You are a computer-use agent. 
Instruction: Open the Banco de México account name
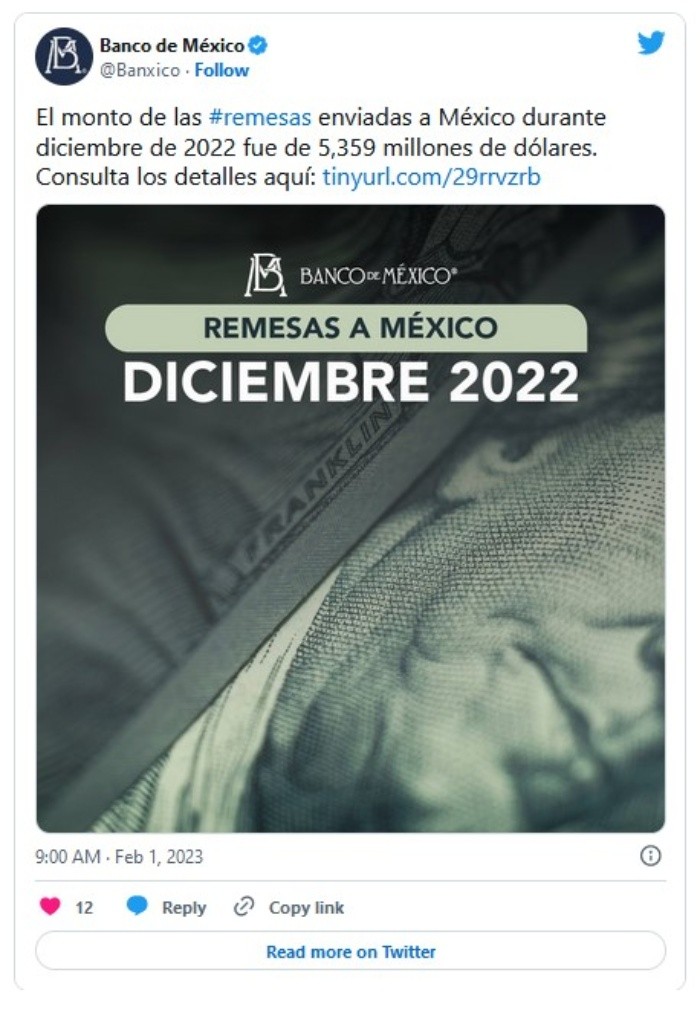172,46
